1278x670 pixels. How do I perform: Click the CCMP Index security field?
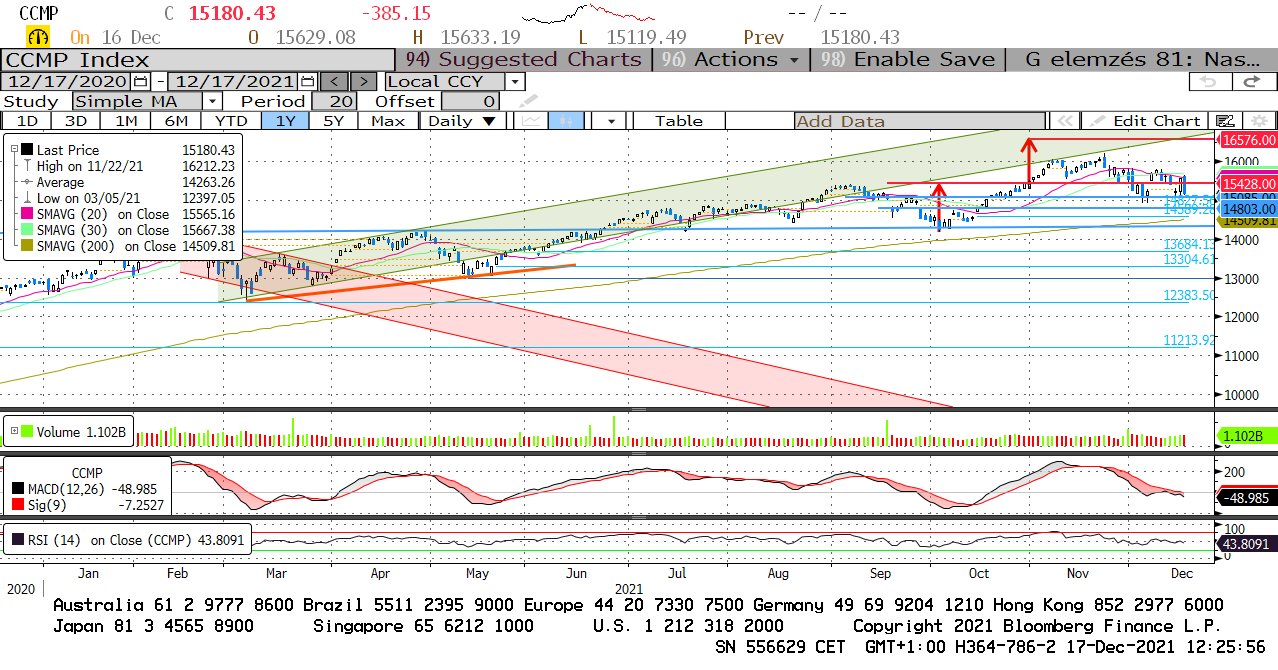pos(198,60)
